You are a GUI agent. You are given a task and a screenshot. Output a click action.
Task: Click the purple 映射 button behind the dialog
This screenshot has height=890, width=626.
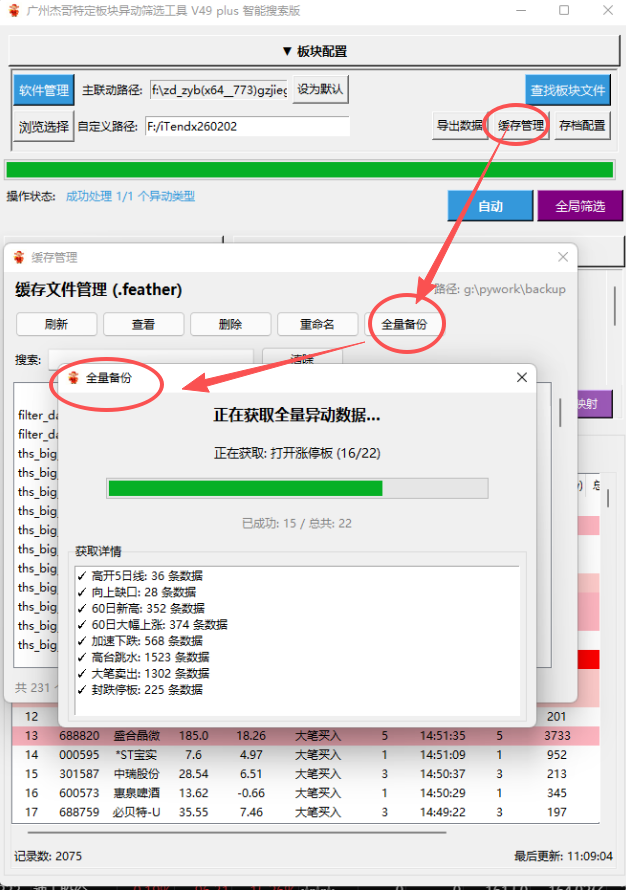tap(594, 404)
